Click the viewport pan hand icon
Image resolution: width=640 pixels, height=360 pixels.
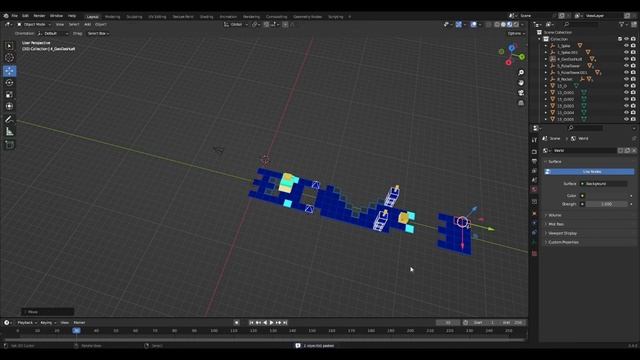point(521,83)
